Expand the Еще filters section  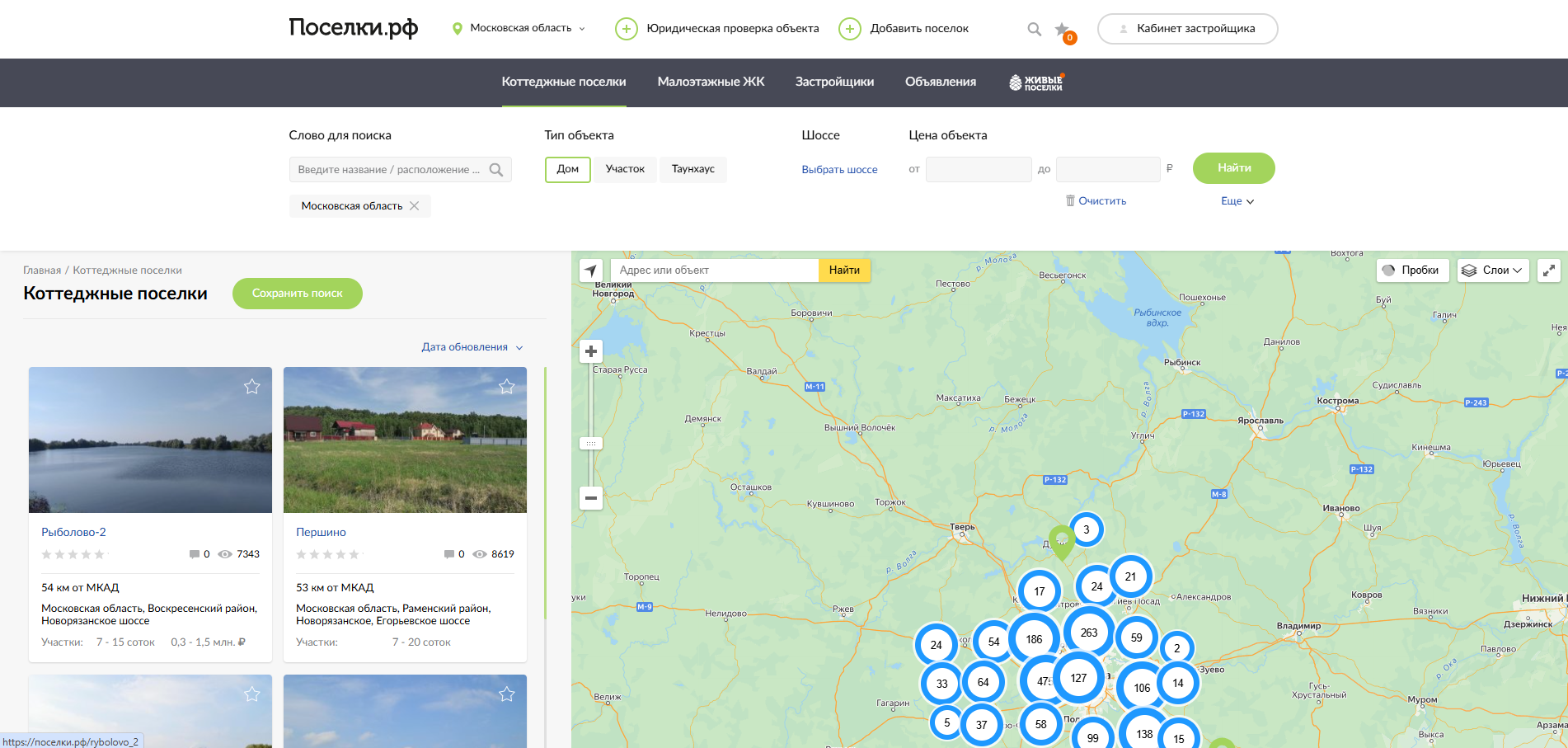tap(1237, 201)
